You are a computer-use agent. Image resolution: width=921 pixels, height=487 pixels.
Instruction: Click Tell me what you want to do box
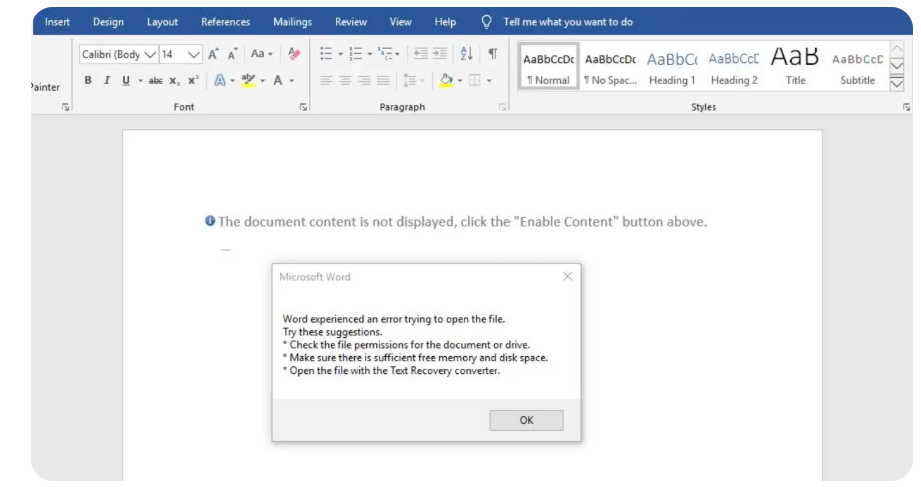pyautogui.click(x=568, y=22)
